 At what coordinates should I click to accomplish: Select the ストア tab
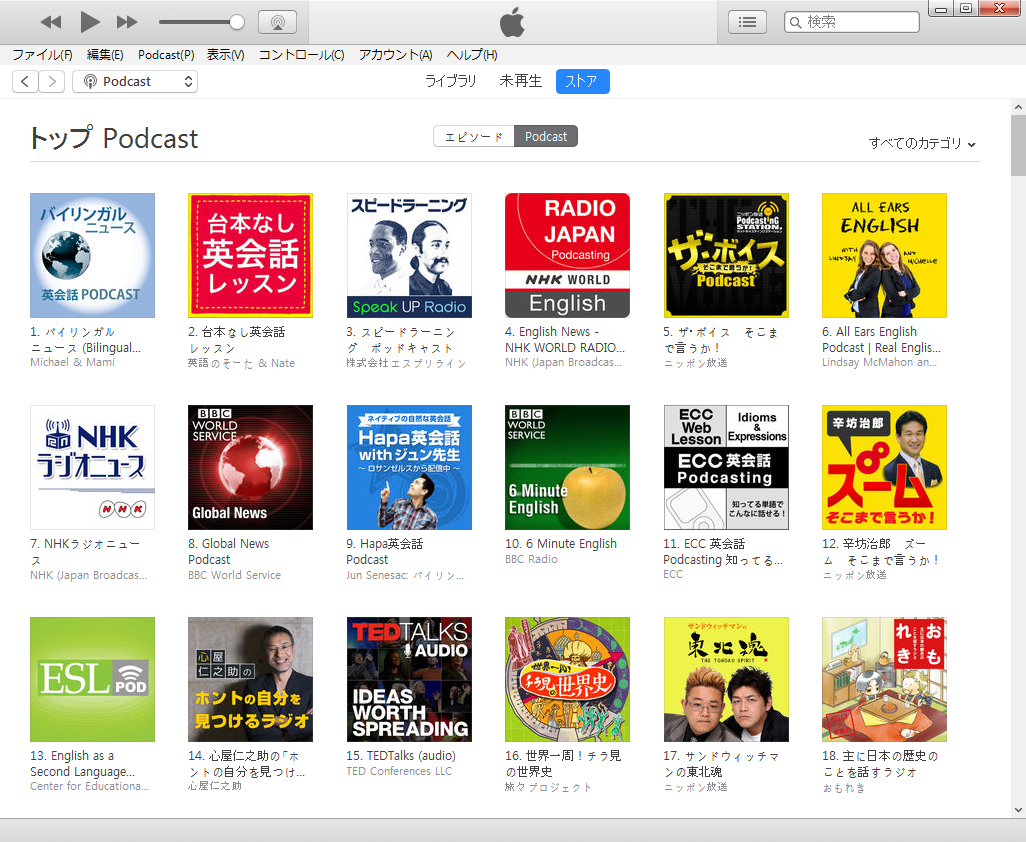582,81
